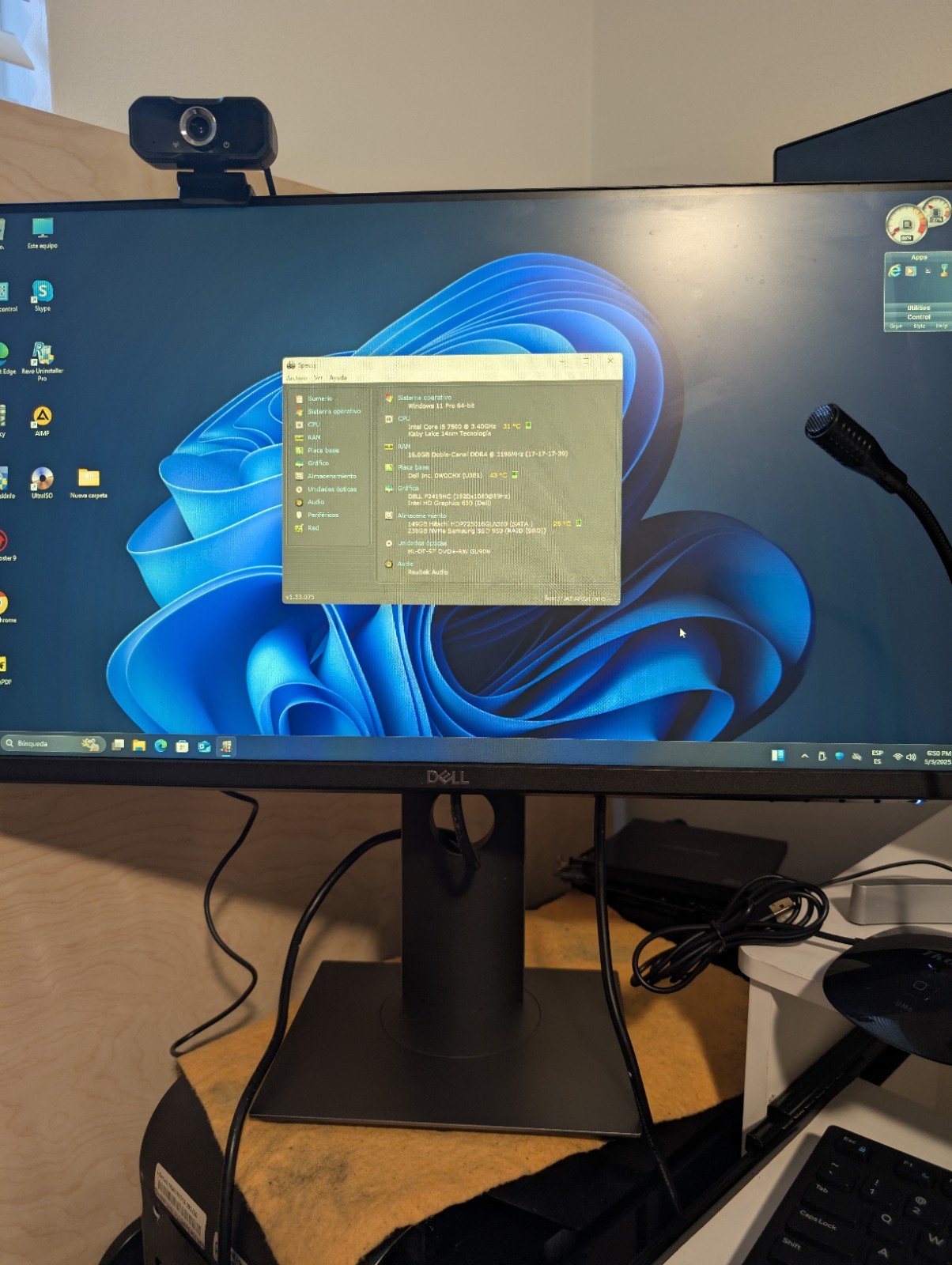Open File Explorer from the taskbar

click(x=139, y=746)
